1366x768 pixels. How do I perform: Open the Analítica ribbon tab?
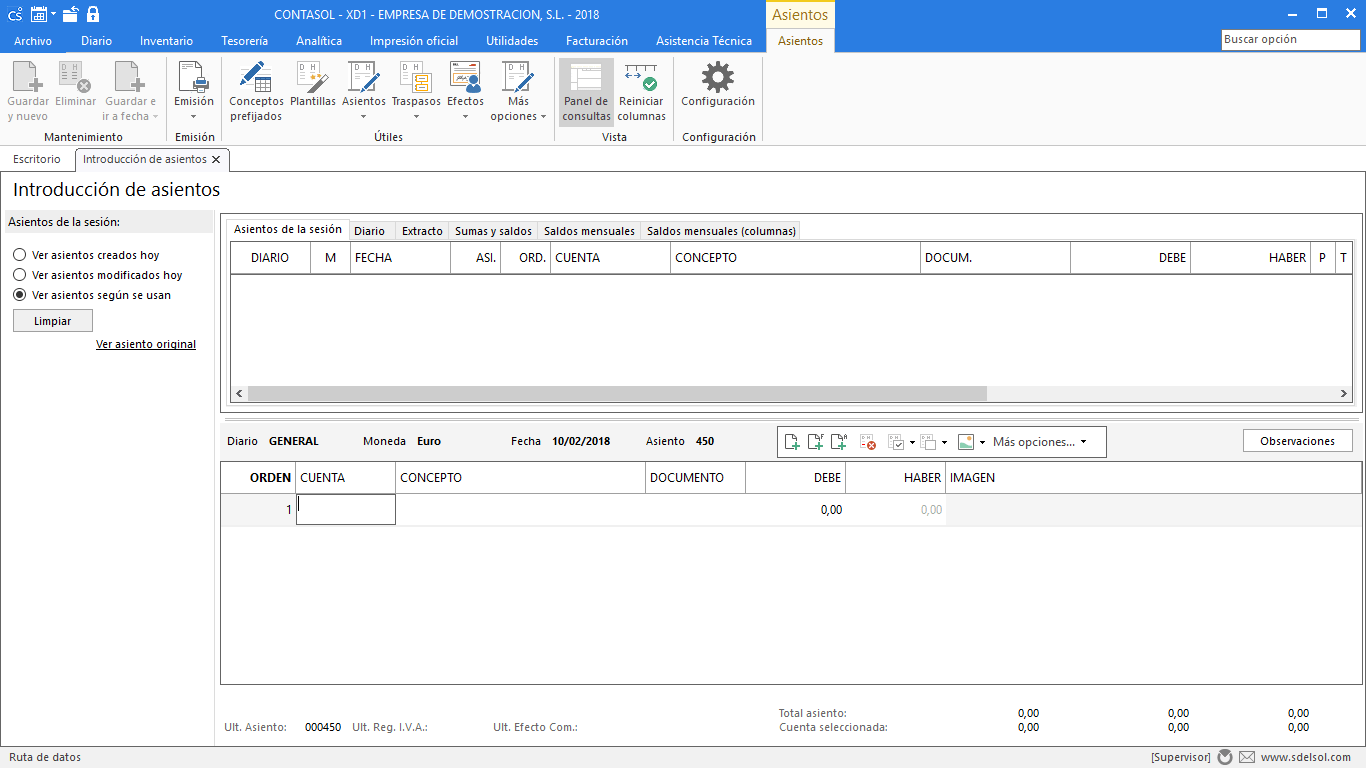(319, 41)
